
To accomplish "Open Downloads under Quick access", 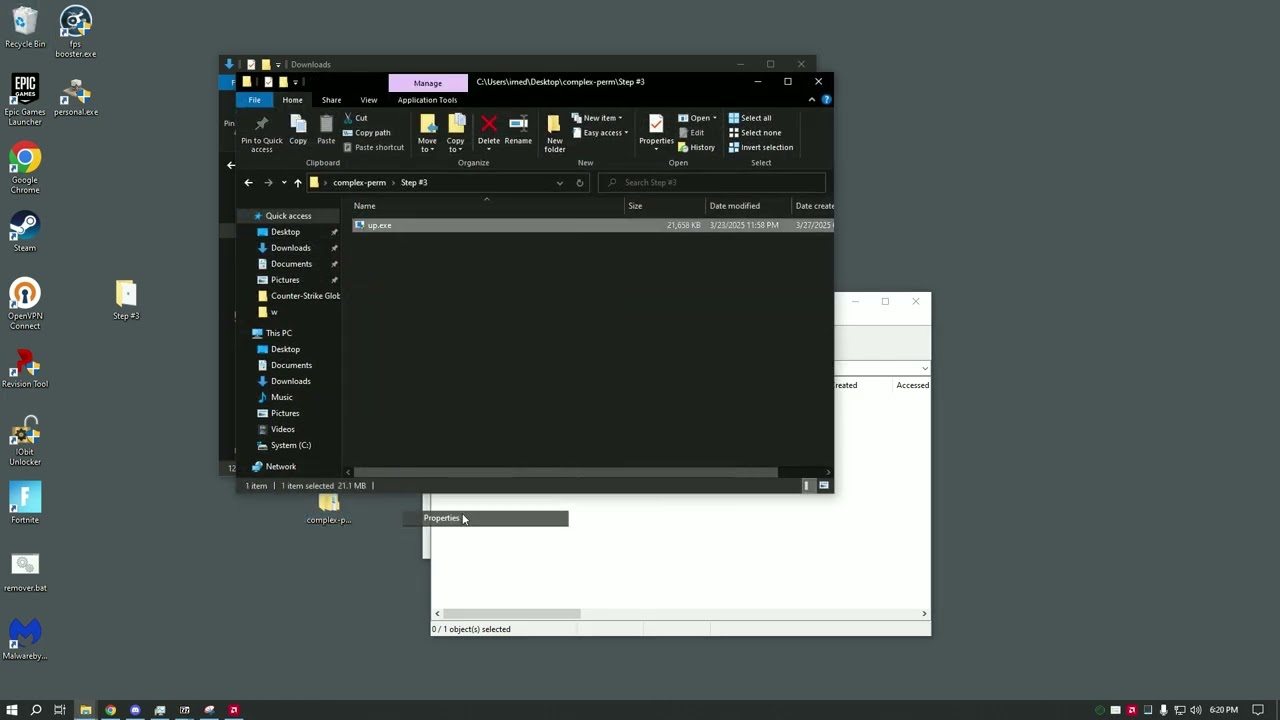I will point(290,248).
